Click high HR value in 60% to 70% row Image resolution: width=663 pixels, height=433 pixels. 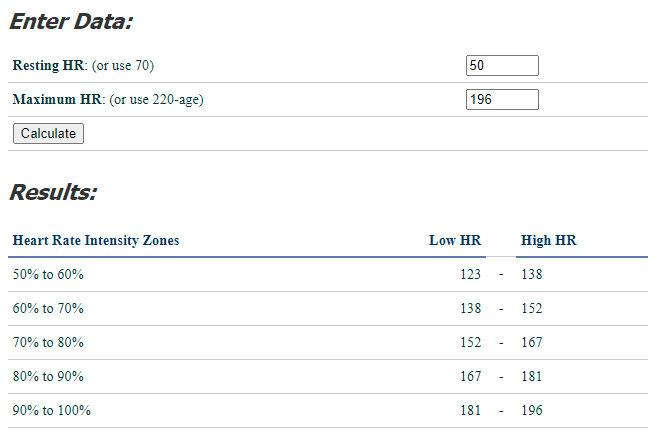click(532, 308)
